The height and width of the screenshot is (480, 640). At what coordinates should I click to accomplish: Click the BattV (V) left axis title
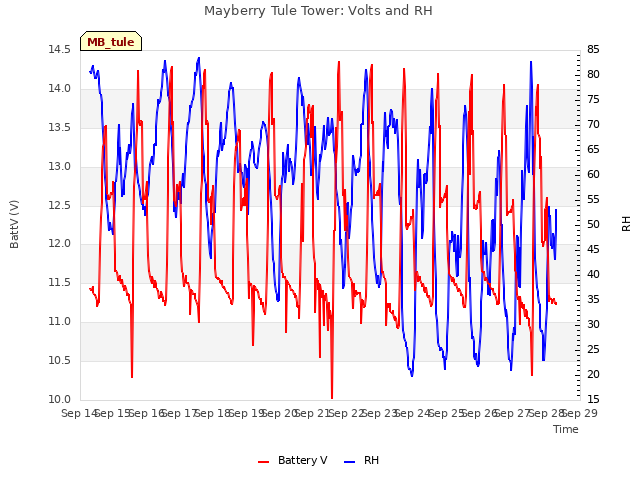[14, 224]
